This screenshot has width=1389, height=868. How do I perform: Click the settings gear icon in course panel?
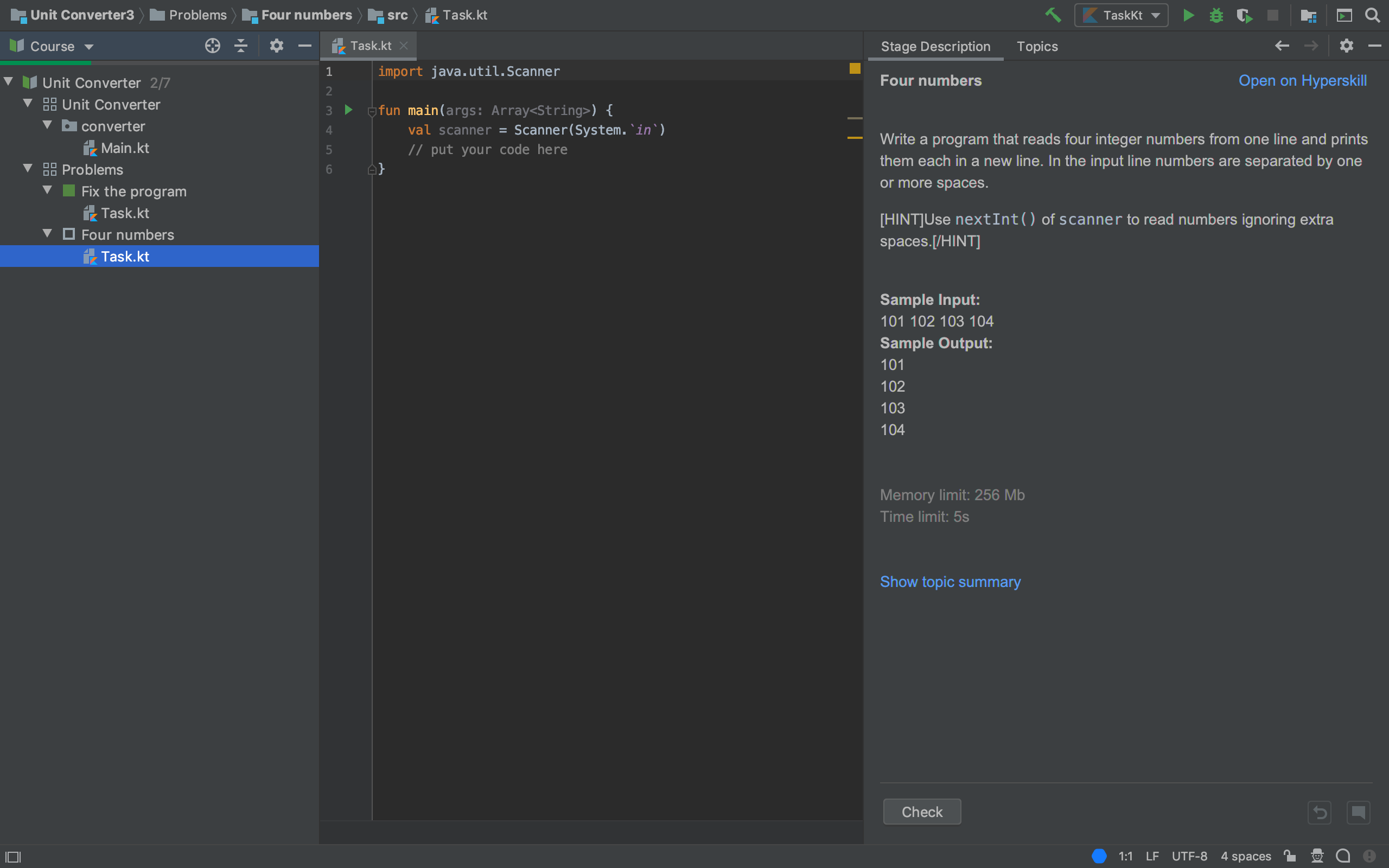(x=276, y=46)
